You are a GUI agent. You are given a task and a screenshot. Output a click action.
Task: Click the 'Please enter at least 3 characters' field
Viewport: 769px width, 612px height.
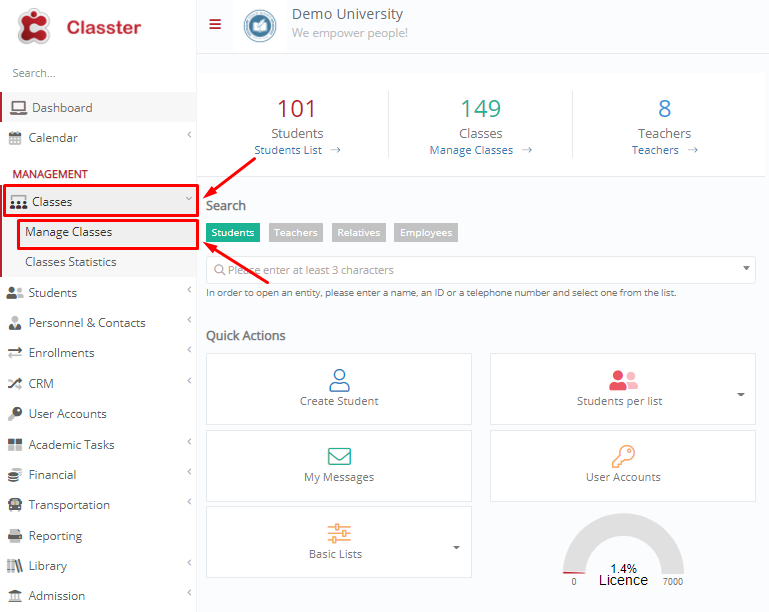point(481,270)
